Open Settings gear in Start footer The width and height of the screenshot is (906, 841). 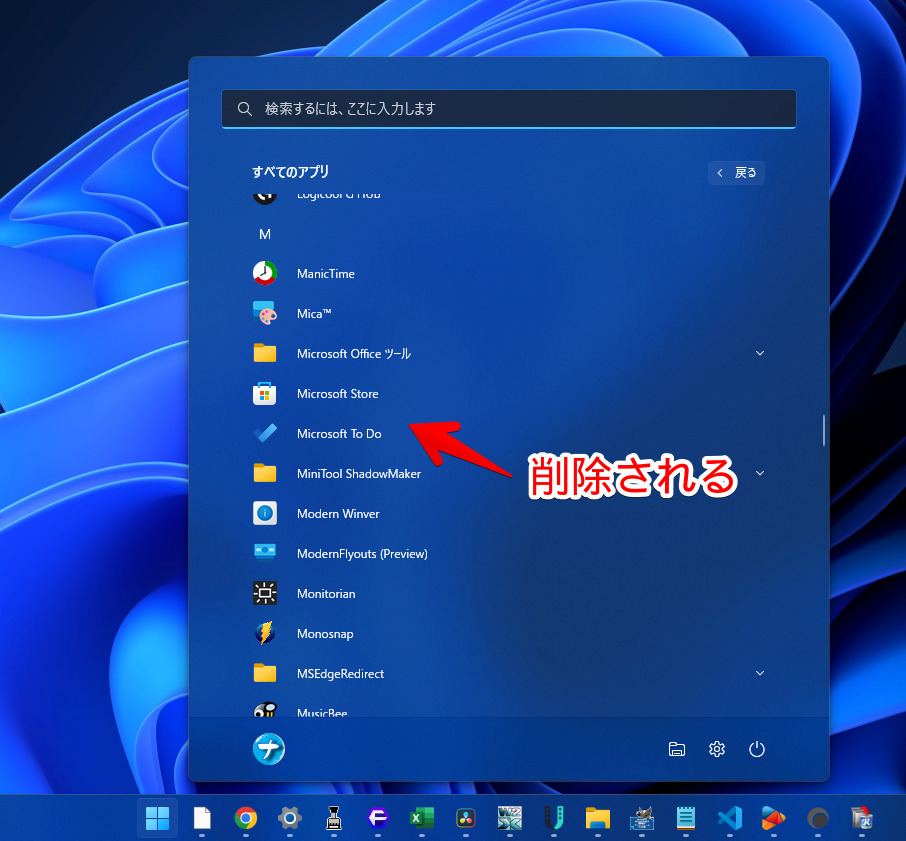pyautogui.click(x=716, y=749)
